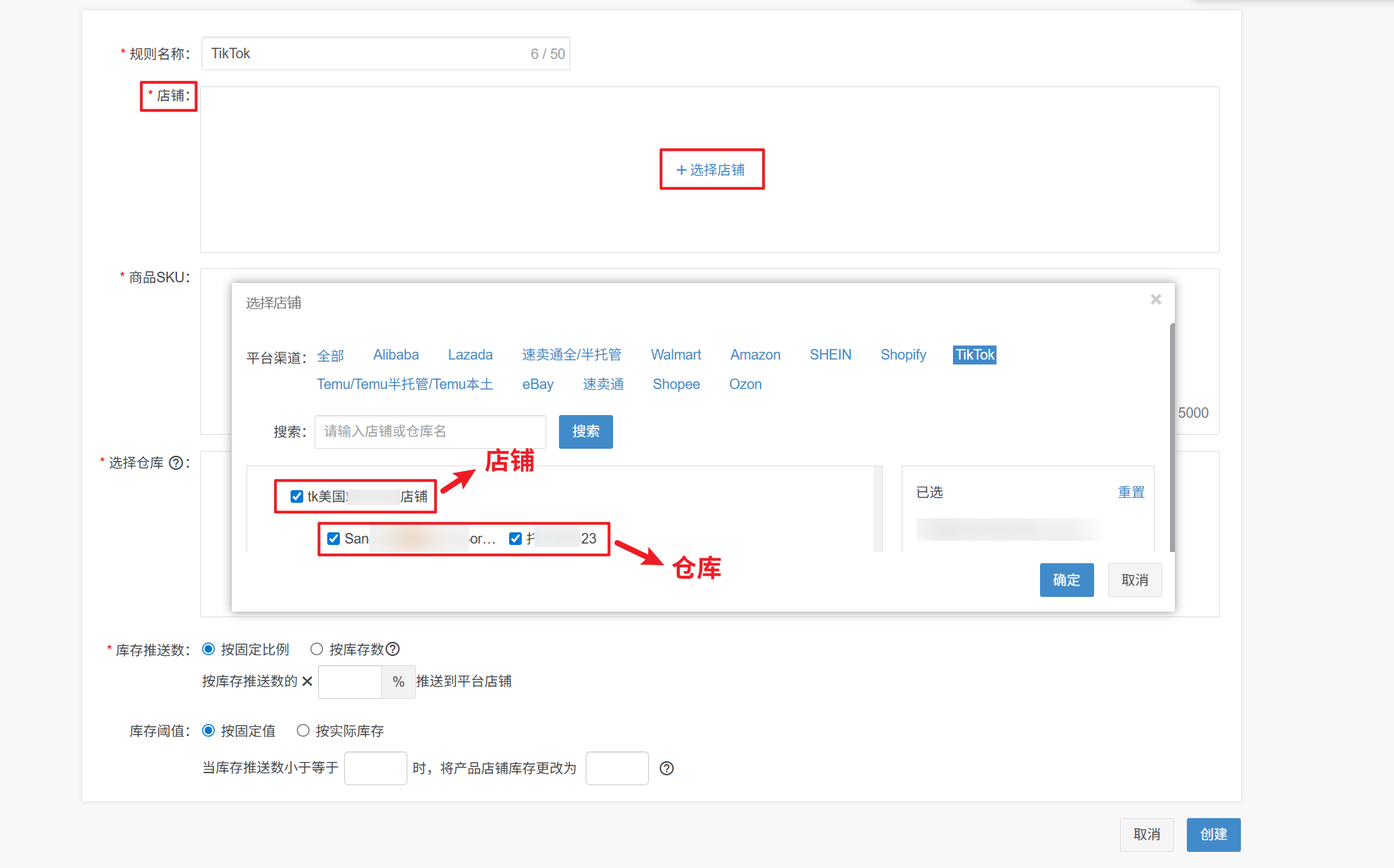This screenshot has height=868, width=1394.
Task: Click 重置 link in selected panel
Action: (1131, 492)
